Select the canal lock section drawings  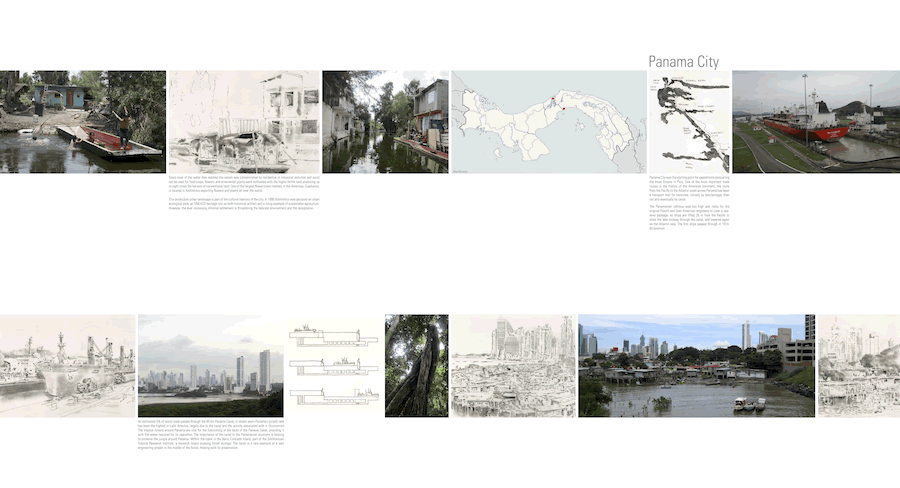point(334,366)
